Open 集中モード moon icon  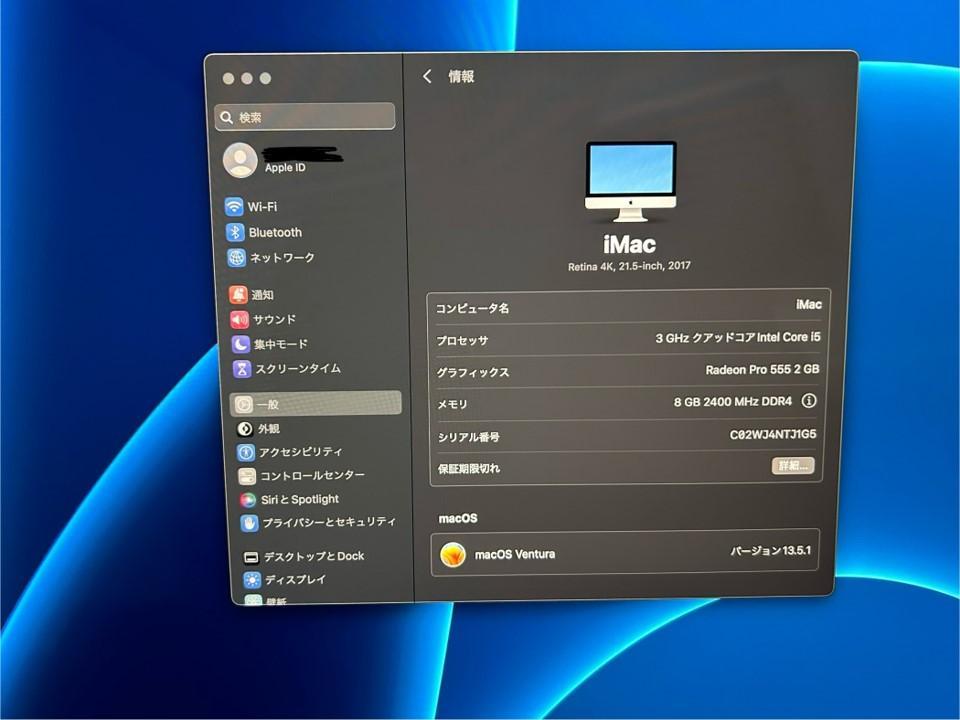click(241, 344)
